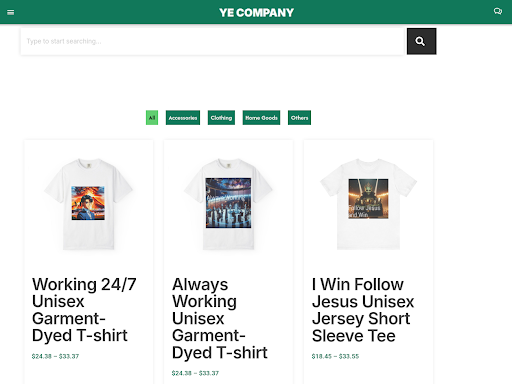Open the chat bubbles icon
Screen dimensions: 512x384
tap(498, 11)
